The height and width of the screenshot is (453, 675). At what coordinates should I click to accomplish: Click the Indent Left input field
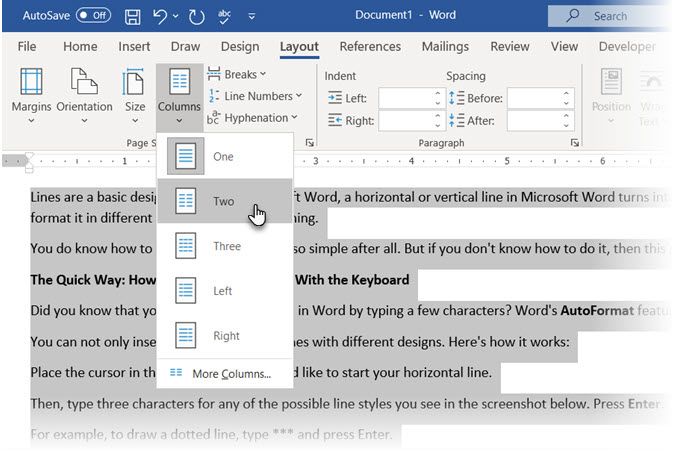click(x=405, y=97)
